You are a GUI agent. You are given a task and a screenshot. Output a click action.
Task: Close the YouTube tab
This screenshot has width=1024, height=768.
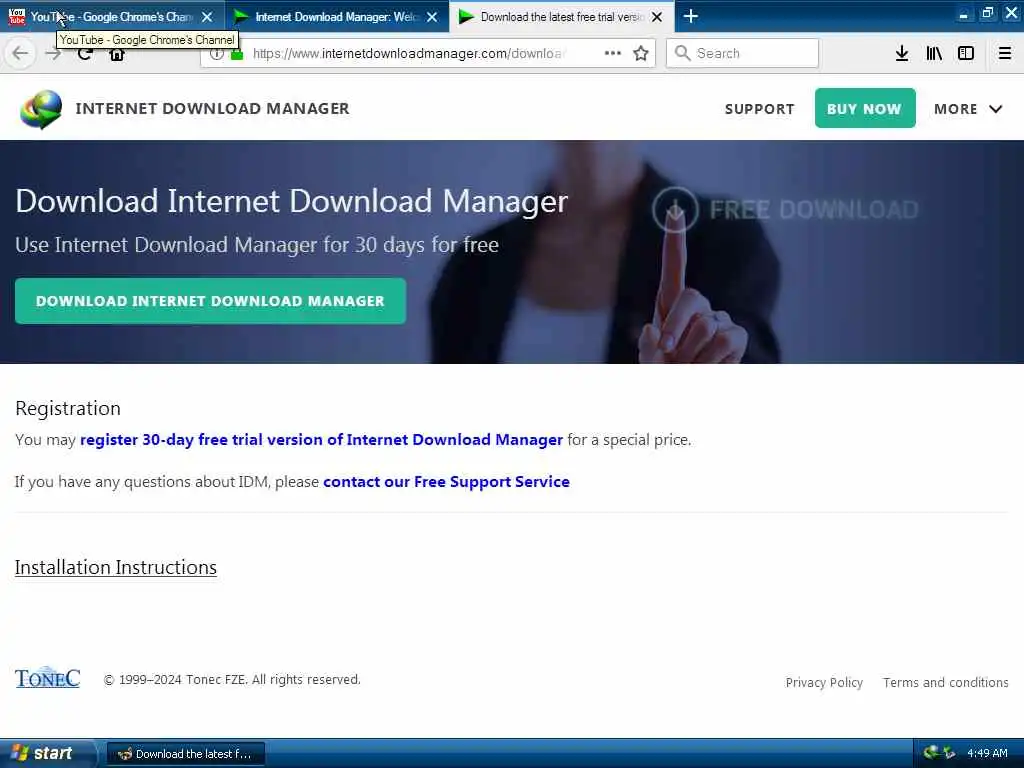[x=207, y=17]
